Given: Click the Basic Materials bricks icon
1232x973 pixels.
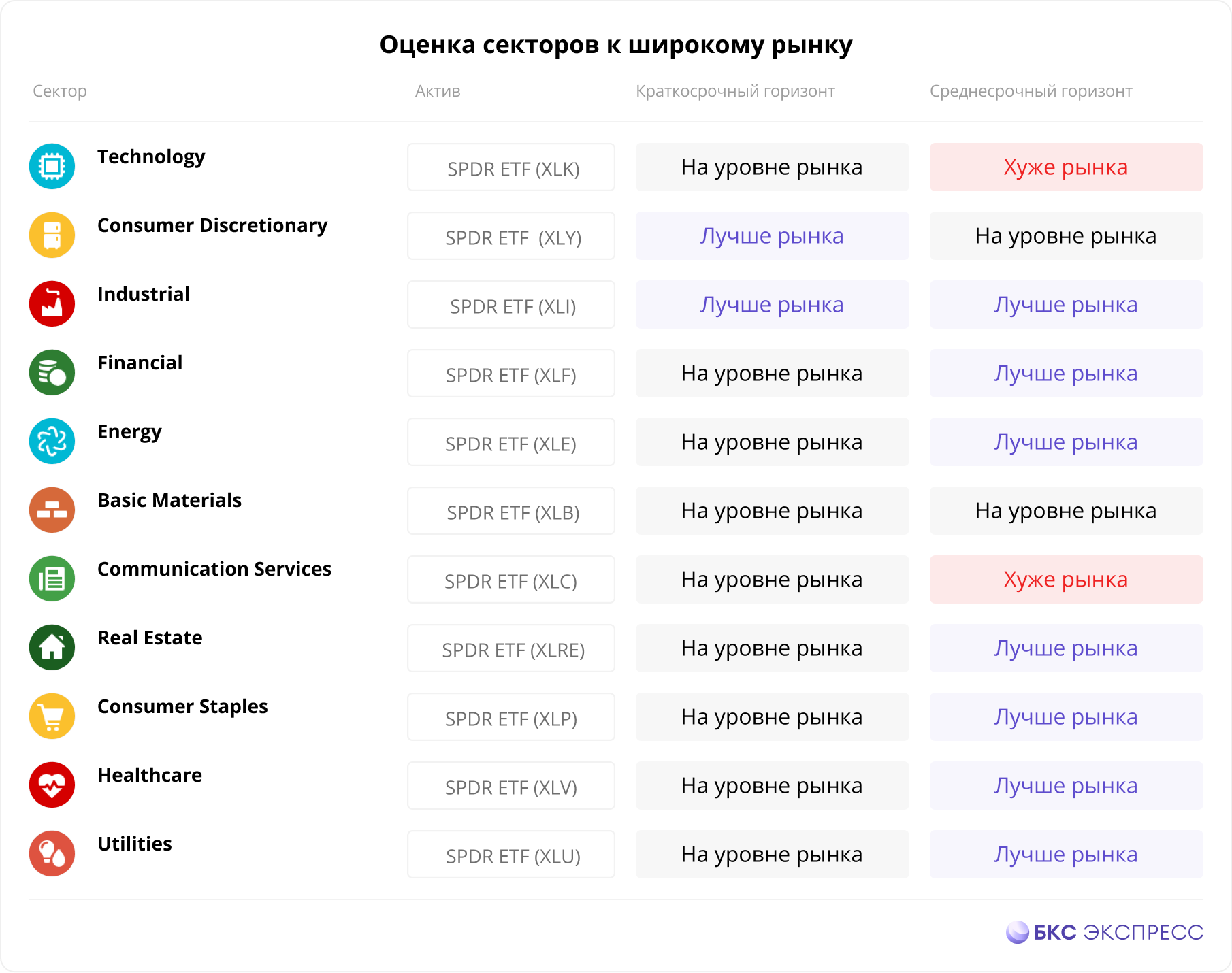Looking at the screenshot, I should [x=52, y=510].
